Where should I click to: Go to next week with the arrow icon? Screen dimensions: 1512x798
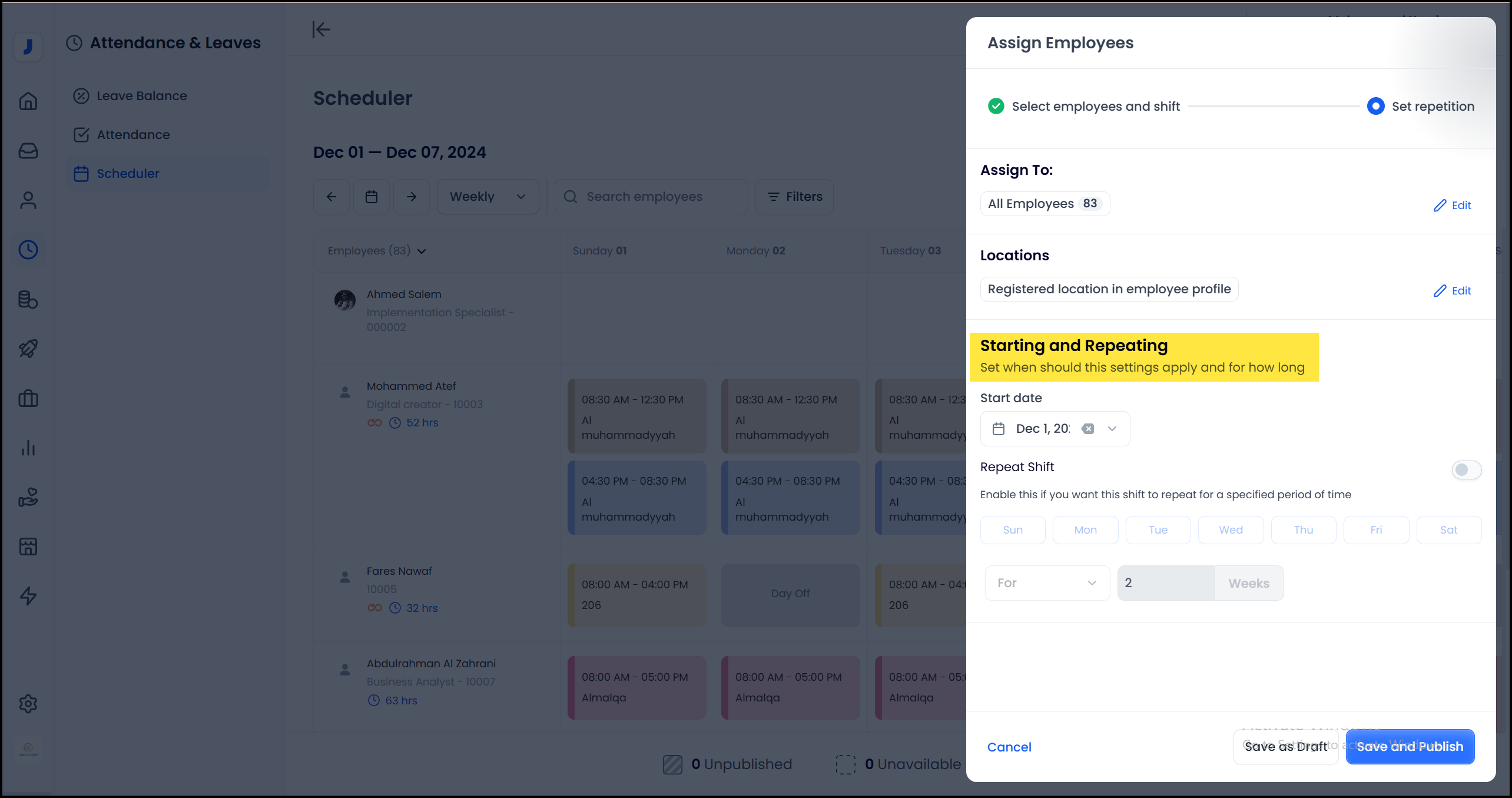click(x=412, y=196)
